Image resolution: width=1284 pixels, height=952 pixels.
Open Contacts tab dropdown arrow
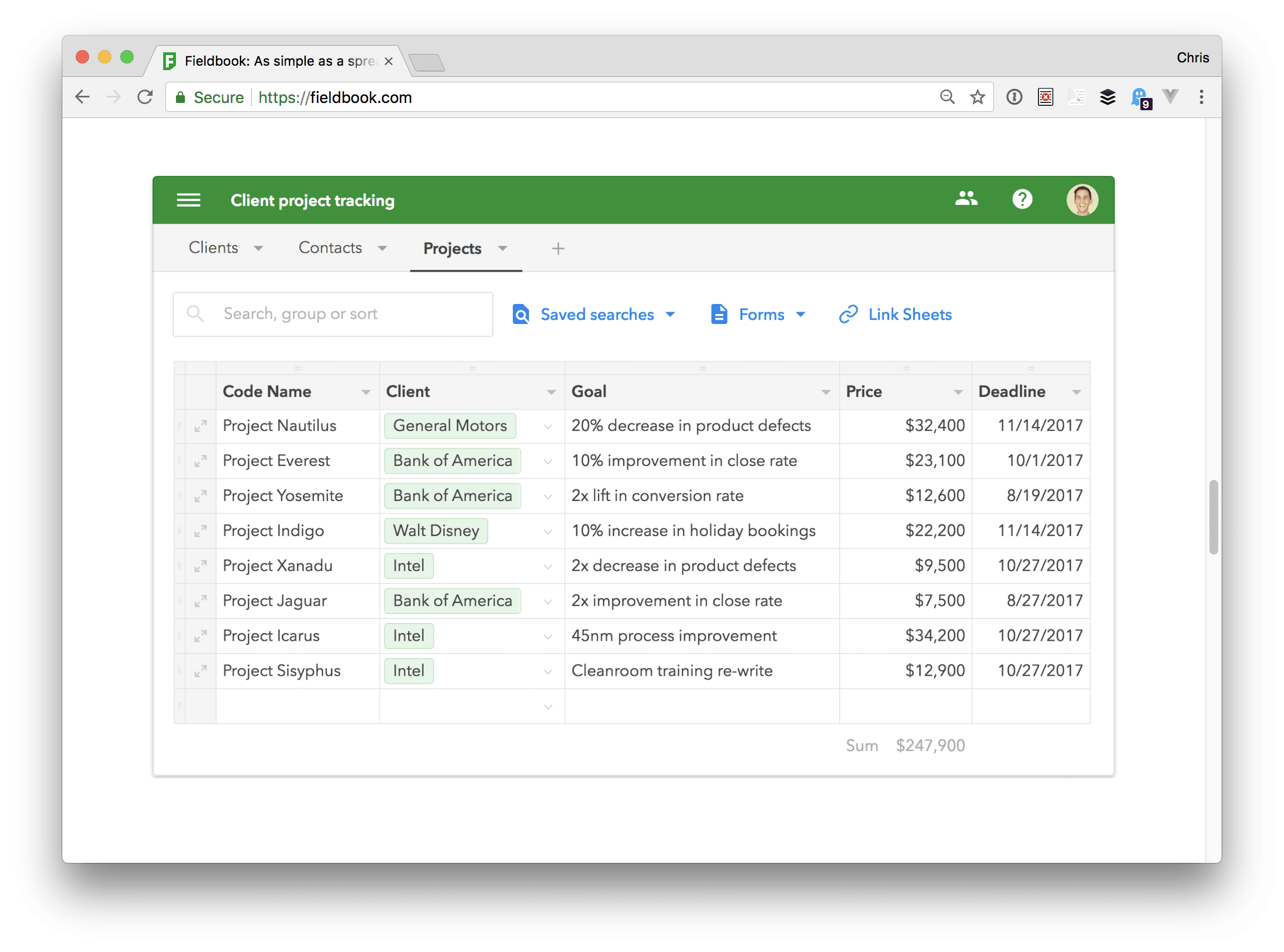point(382,248)
